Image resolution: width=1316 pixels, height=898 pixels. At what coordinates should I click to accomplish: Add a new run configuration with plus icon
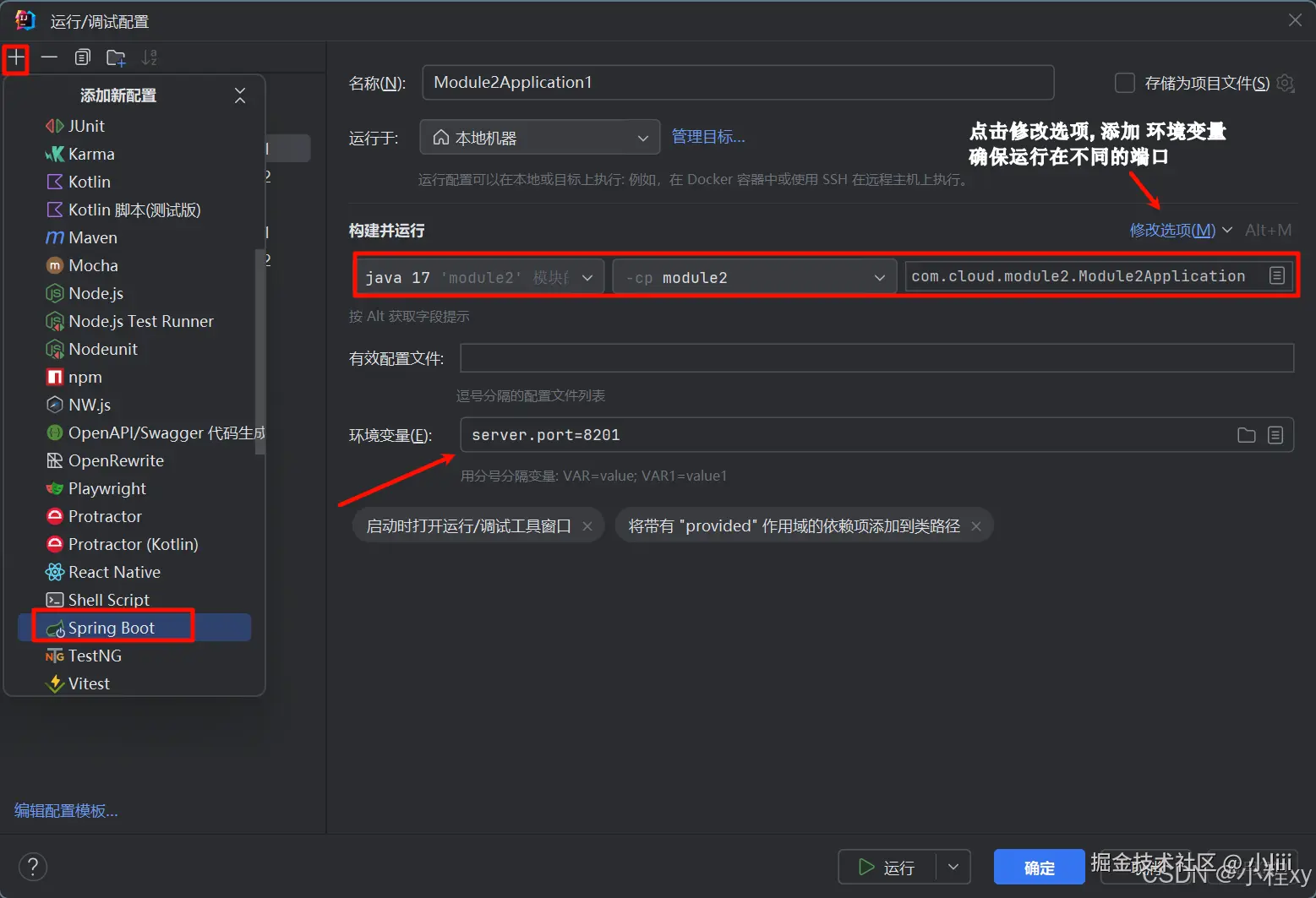coord(15,57)
